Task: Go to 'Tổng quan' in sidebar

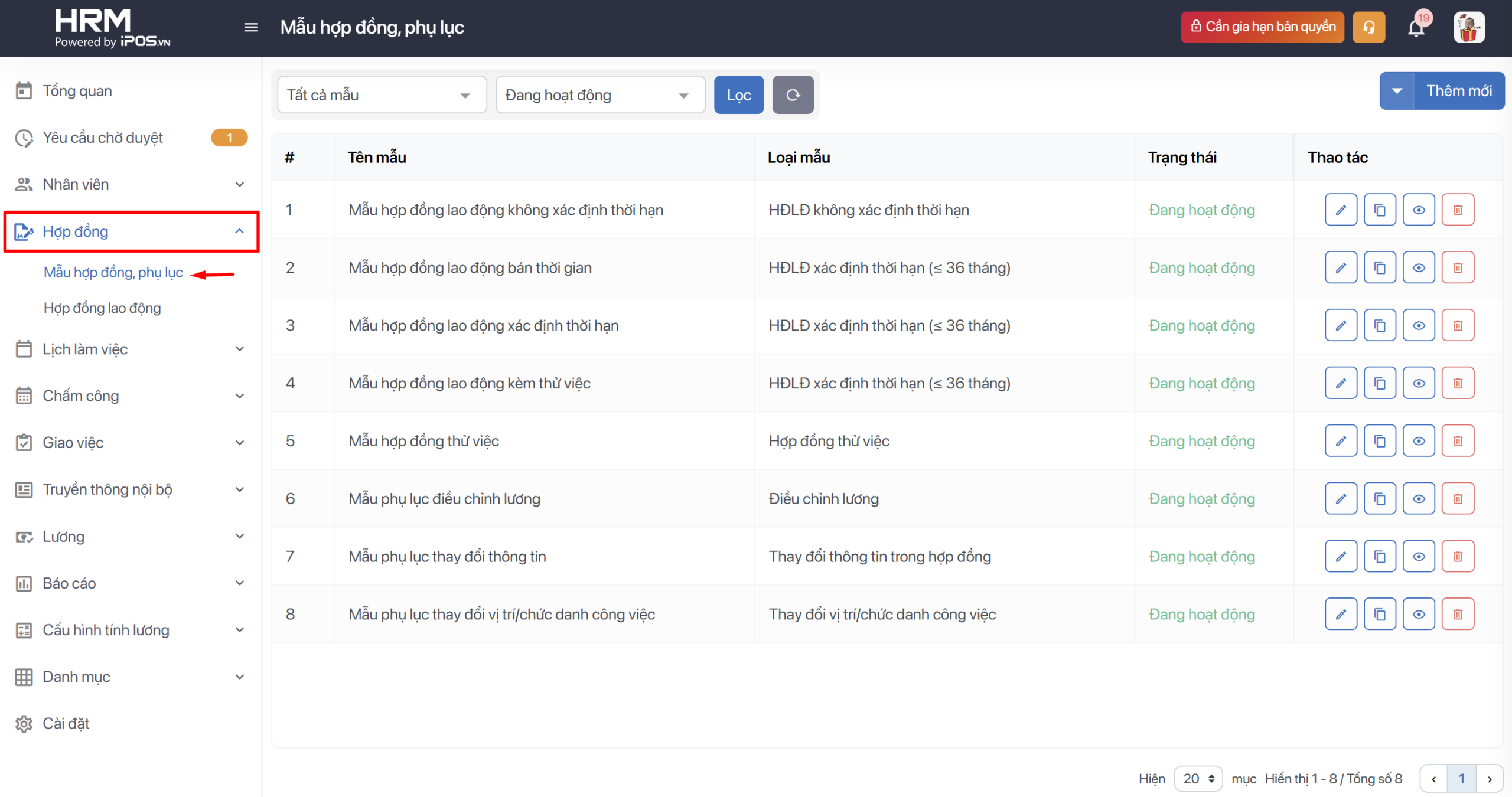Action: click(77, 91)
